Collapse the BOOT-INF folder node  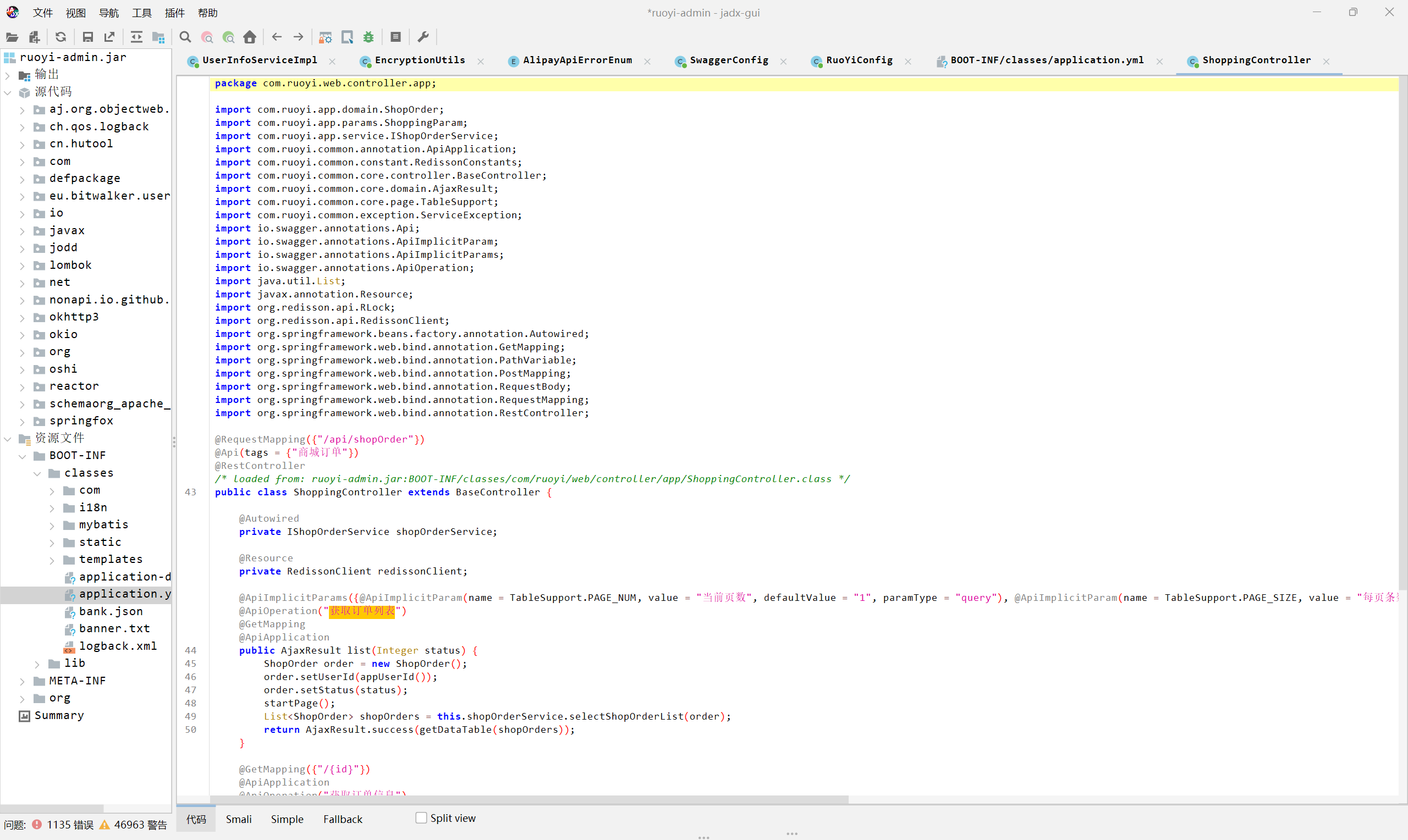(x=22, y=456)
